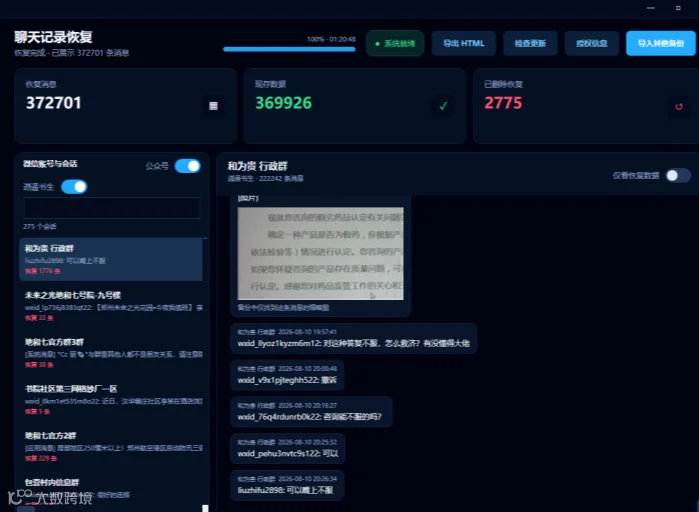Click the 导出 HTML button
This screenshot has height=512, width=699.
click(464, 43)
